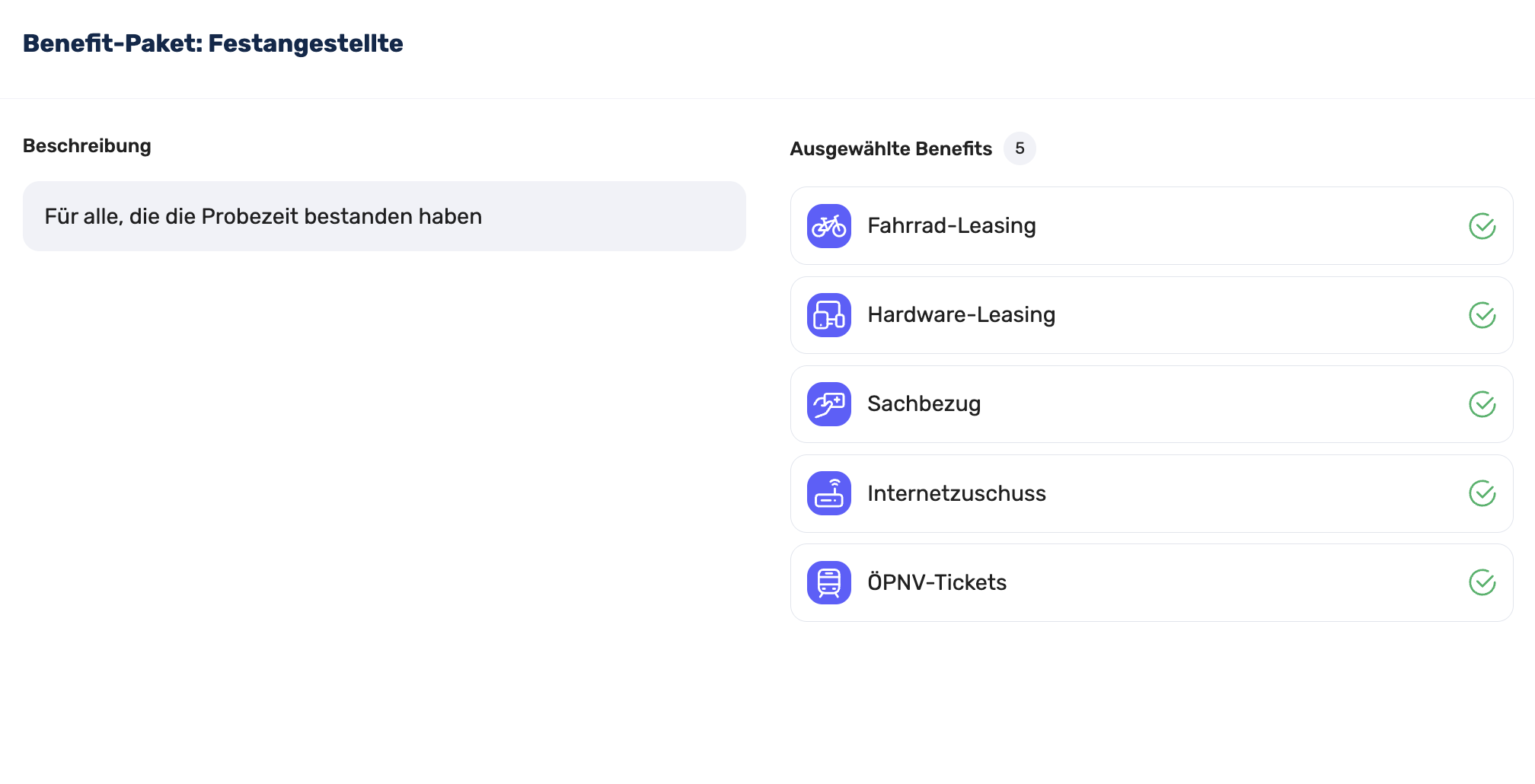The width and height of the screenshot is (1535, 784).
Task: Click the selected benefits count badge
Action: pyautogui.click(x=1020, y=148)
